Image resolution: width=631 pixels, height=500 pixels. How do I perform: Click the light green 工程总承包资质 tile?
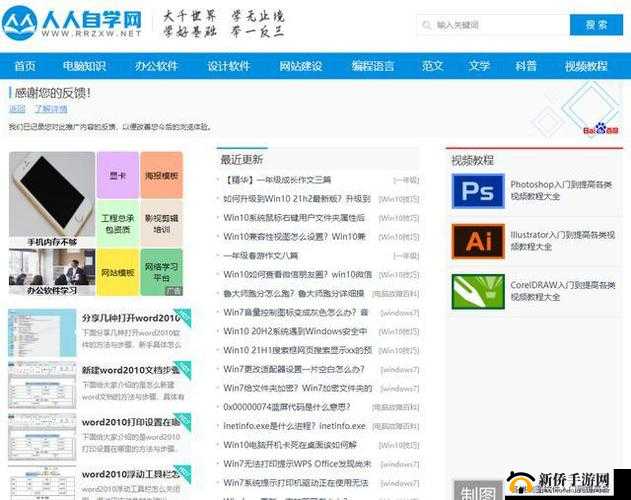pyautogui.click(x=118, y=223)
